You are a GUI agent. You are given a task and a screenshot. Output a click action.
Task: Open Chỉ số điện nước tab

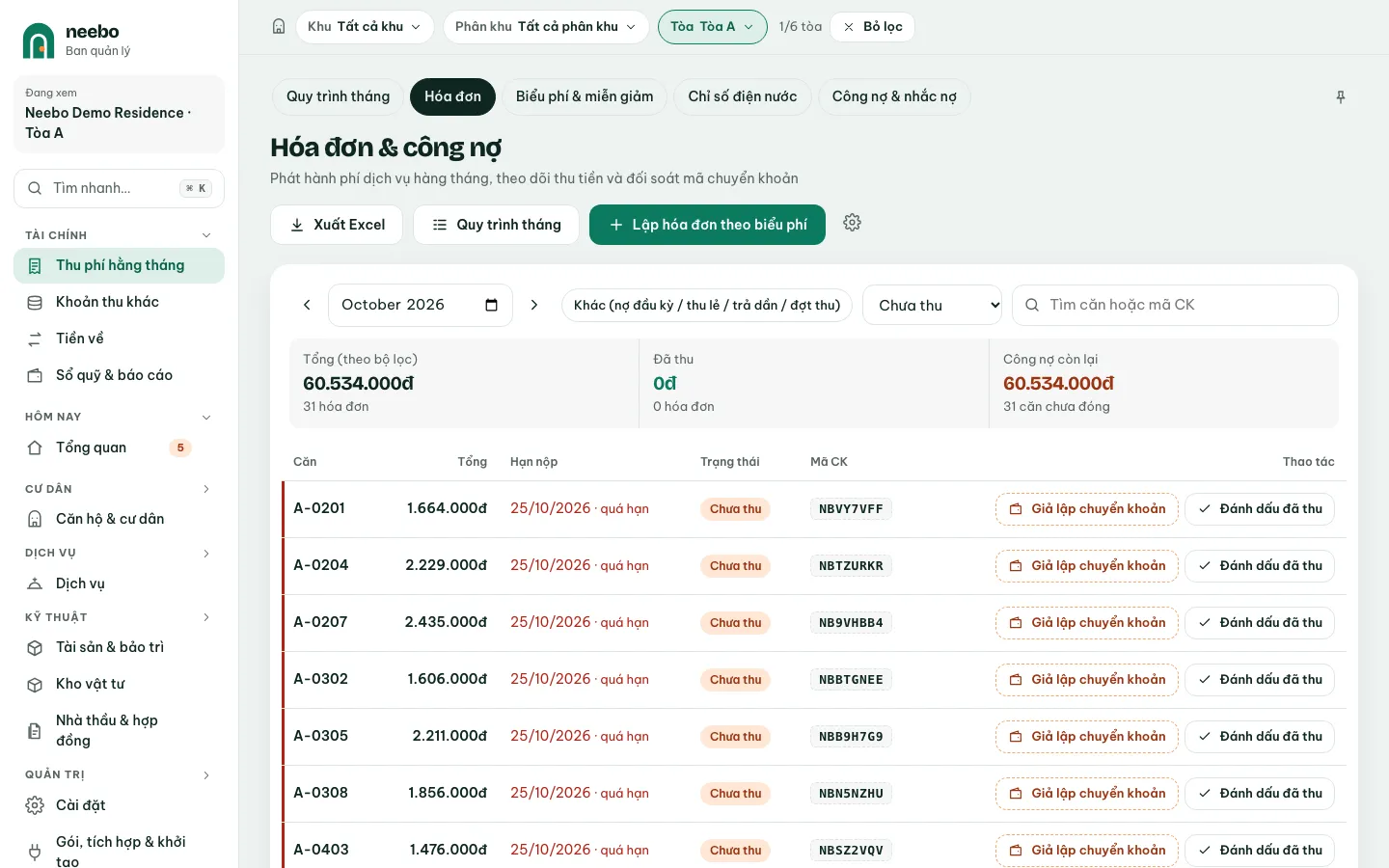tap(743, 96)
